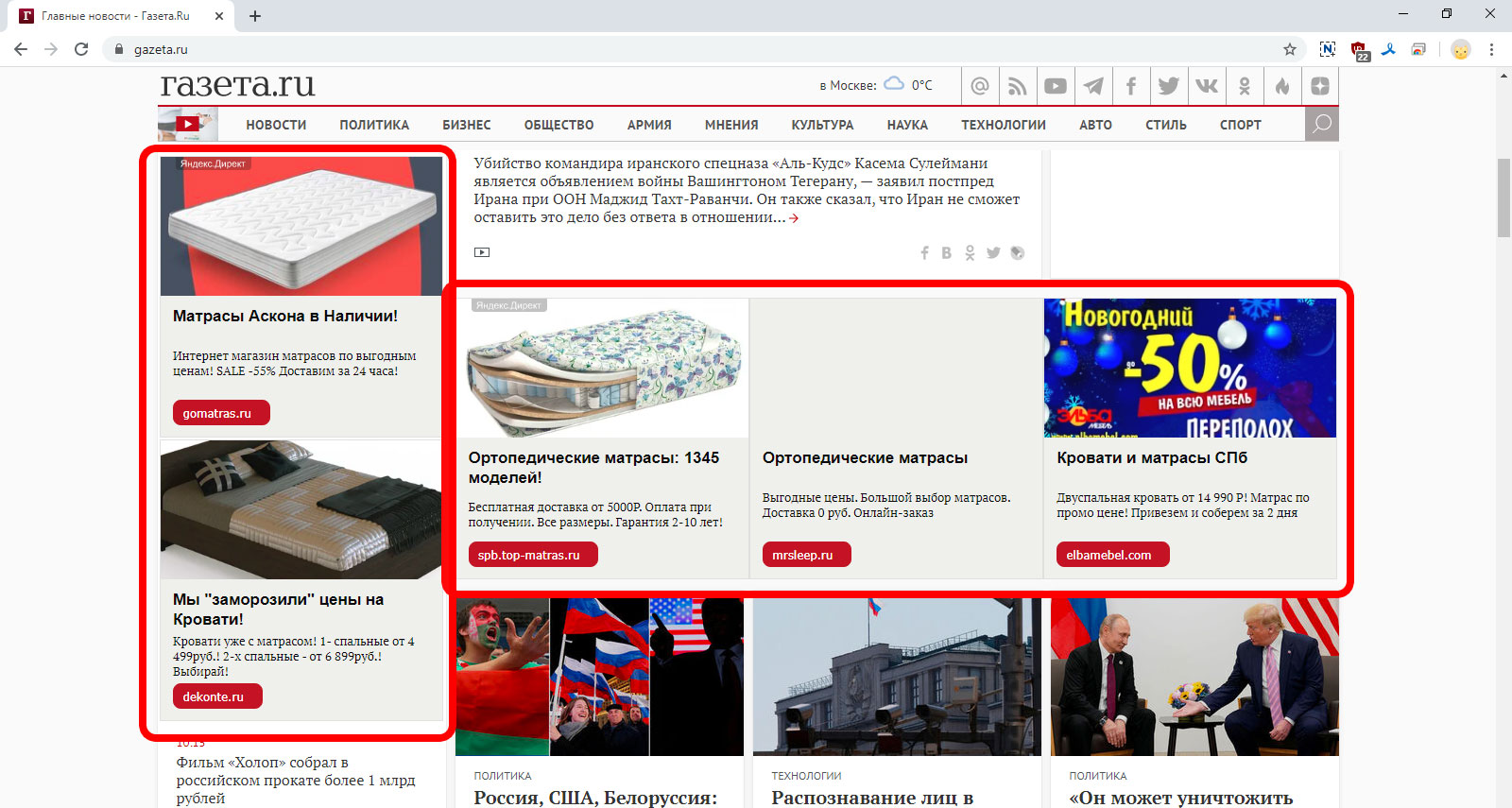Screen dimensions: 1512x808
Task: Open the email subscription @ icon
Action: coord(980,86)
